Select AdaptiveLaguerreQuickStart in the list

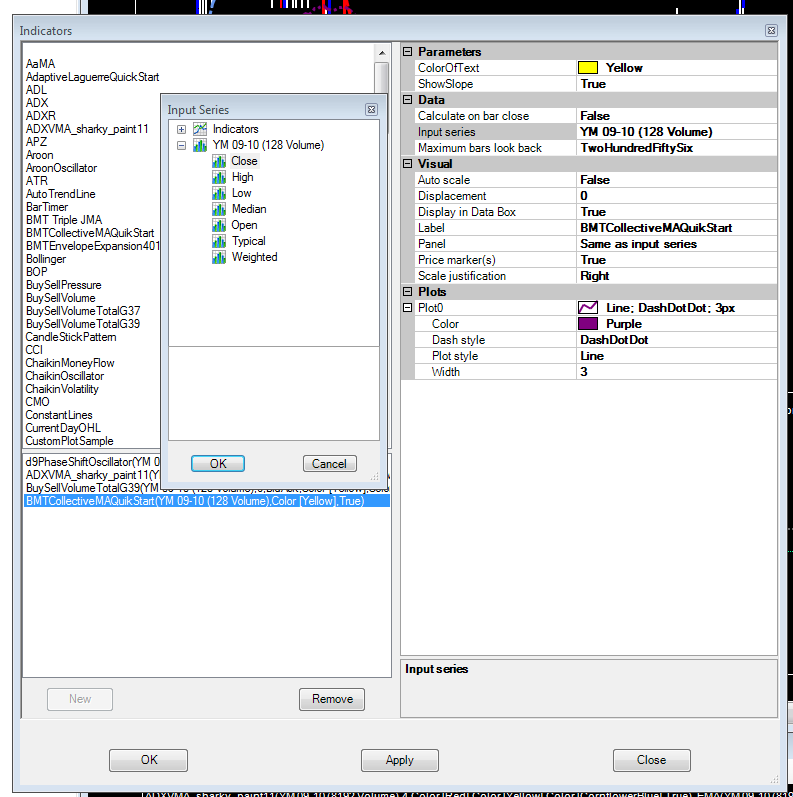click(93, 77)
